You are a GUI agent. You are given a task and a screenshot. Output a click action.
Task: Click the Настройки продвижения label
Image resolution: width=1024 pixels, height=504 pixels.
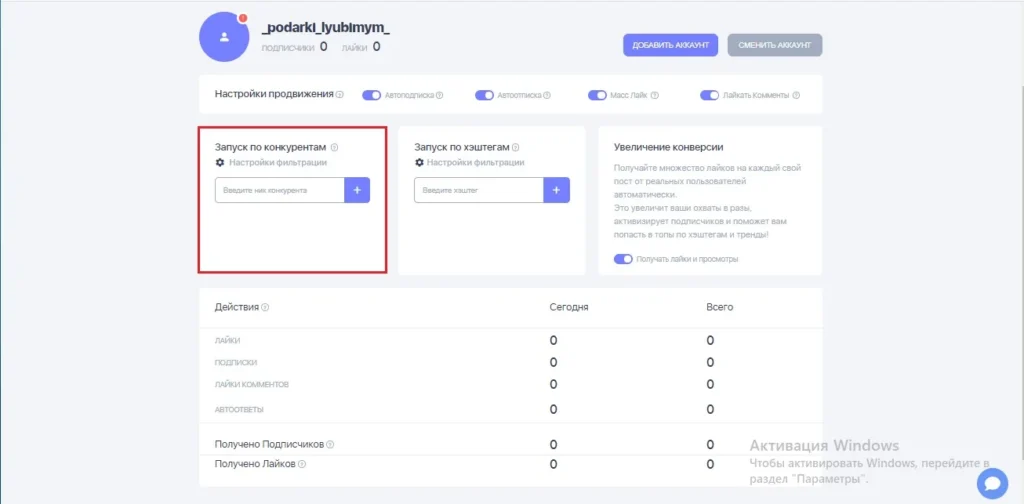(274, 94)
